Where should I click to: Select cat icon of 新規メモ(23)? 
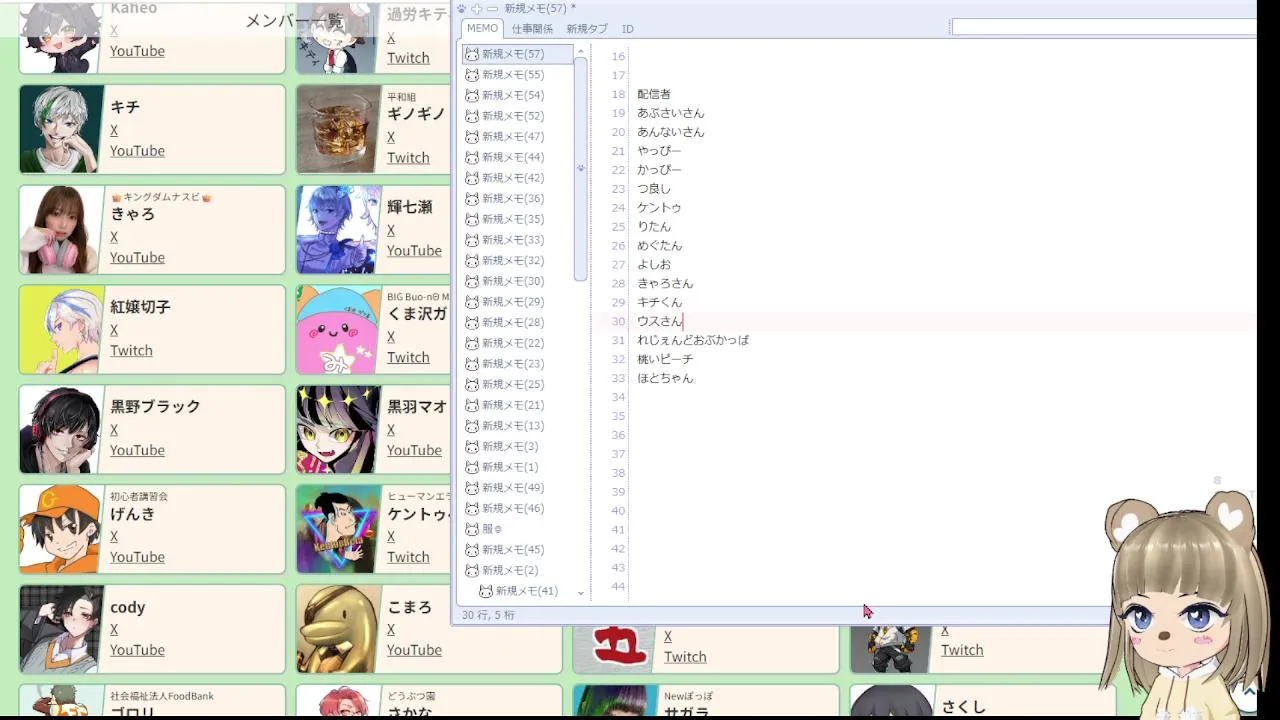tap(472, 364)
